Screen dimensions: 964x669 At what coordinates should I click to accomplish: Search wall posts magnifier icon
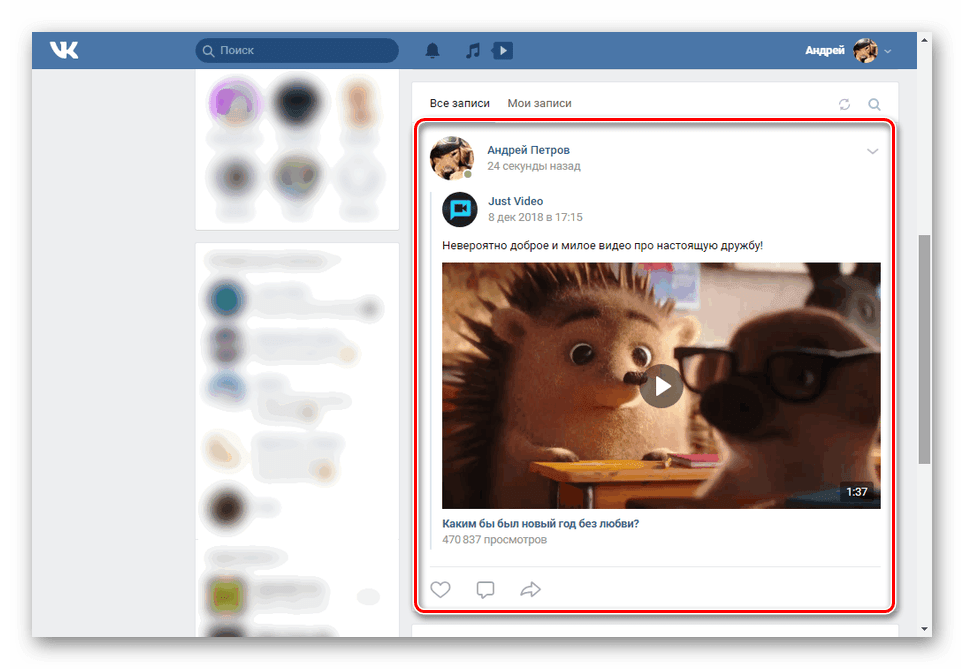(x=874, y=105)
